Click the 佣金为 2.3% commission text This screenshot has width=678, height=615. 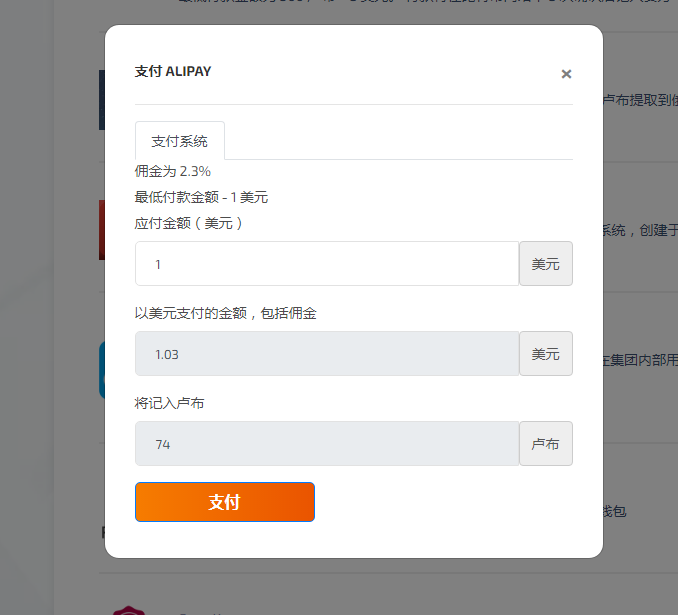(173, 172)
